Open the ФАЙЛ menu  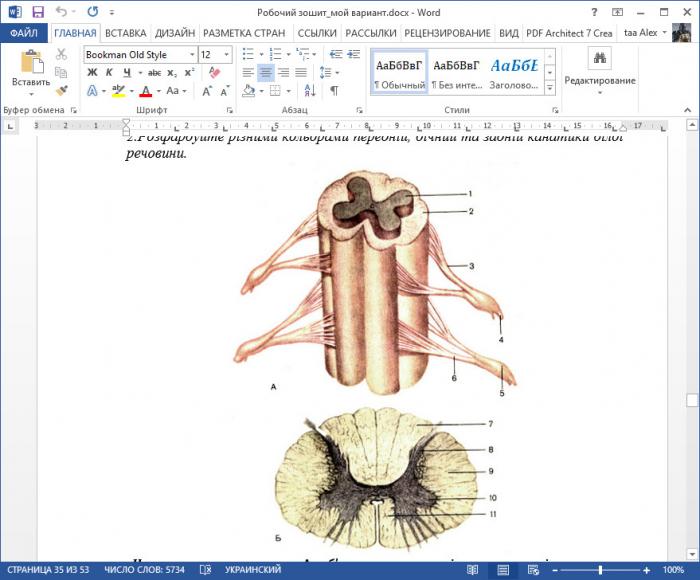pos(24,33)
